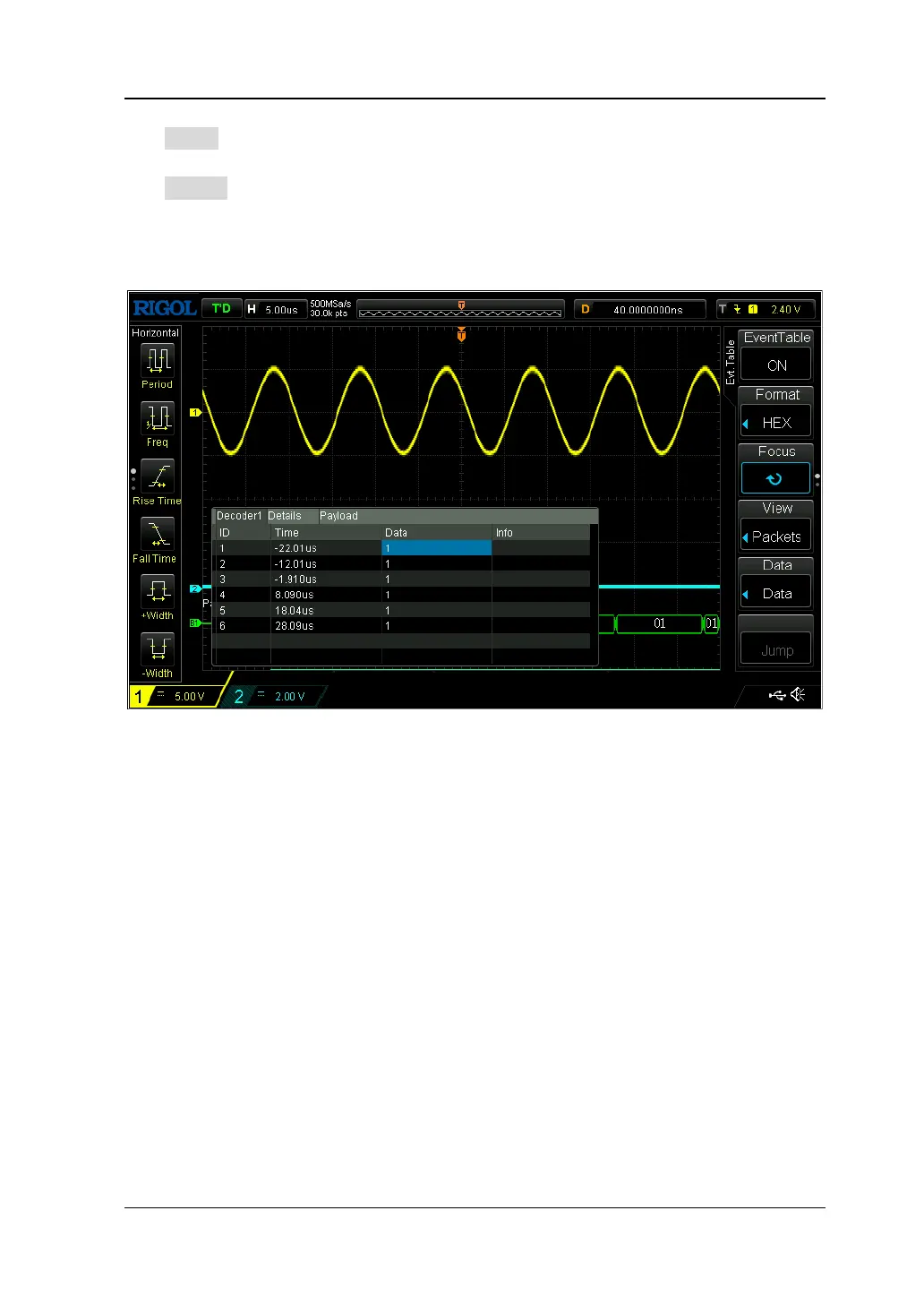924x1305 pixels.
Task: Click the 500MSa/s sample rate readout
Action: click(x=330, y=305)
